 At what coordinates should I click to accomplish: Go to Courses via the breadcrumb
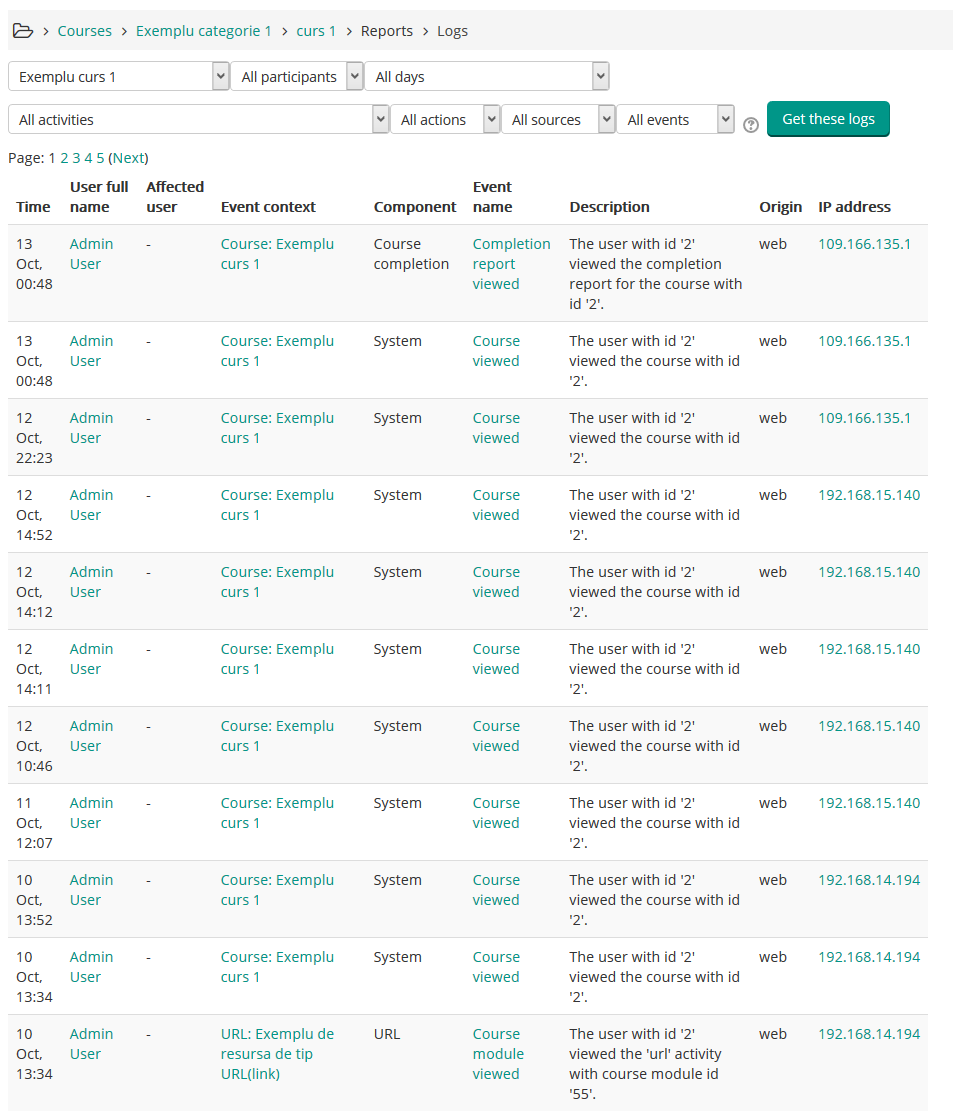tap(84, 30)
